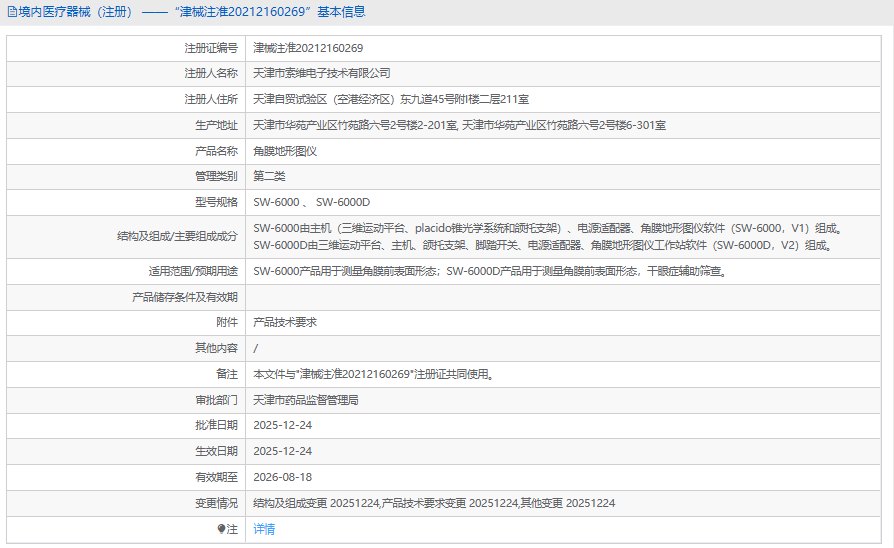This screenshot has width=894, height=548.
Task: Select the title text 境内医疗器械（注册）
Action: coord(75,12)
